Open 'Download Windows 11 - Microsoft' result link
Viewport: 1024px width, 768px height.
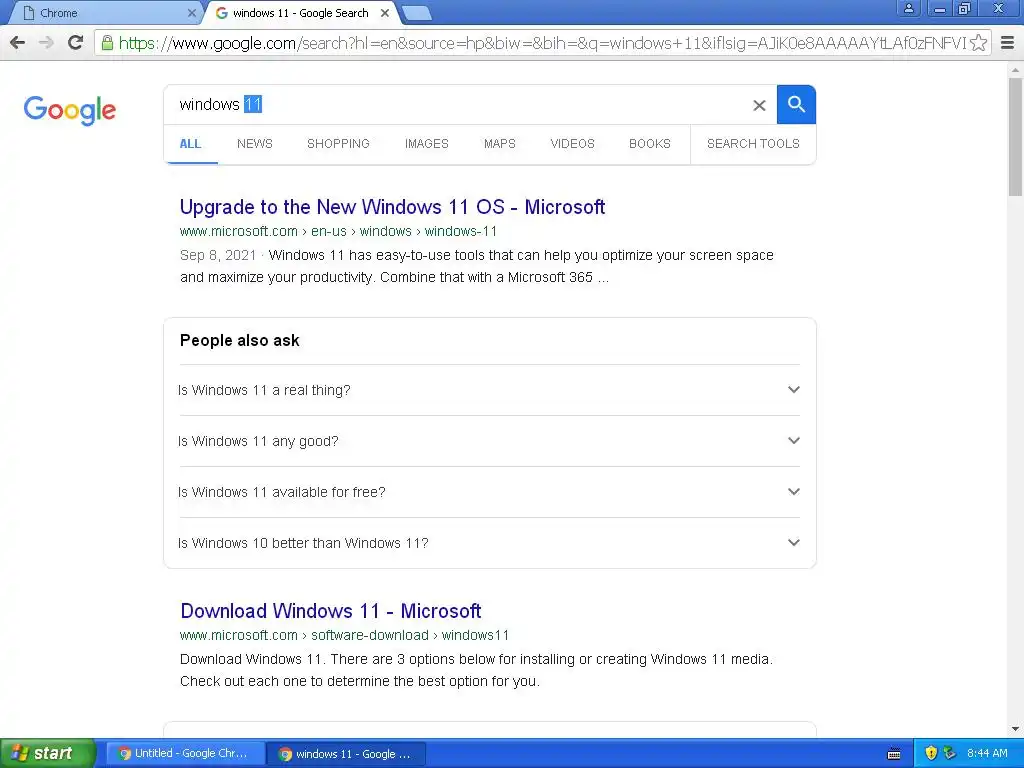pyautogui.click(x=331, y=611)
